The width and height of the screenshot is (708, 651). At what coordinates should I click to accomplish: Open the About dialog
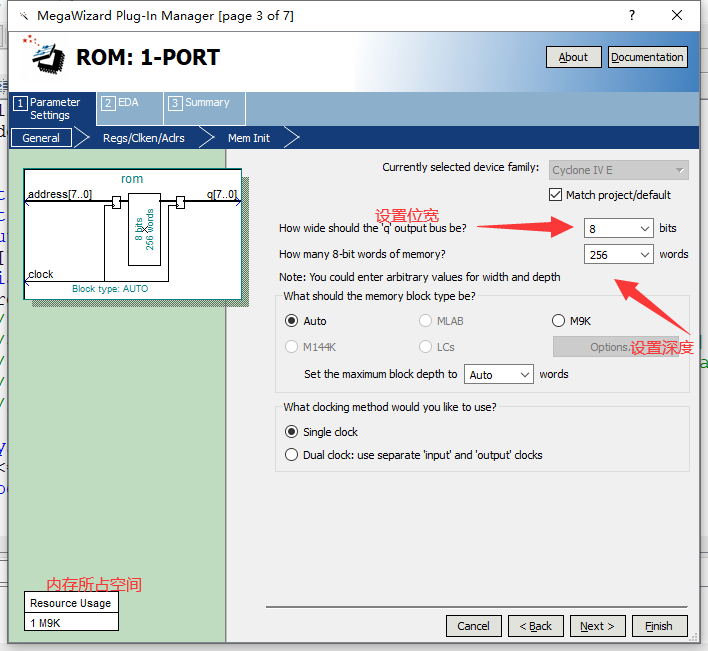tap(573, 57)
